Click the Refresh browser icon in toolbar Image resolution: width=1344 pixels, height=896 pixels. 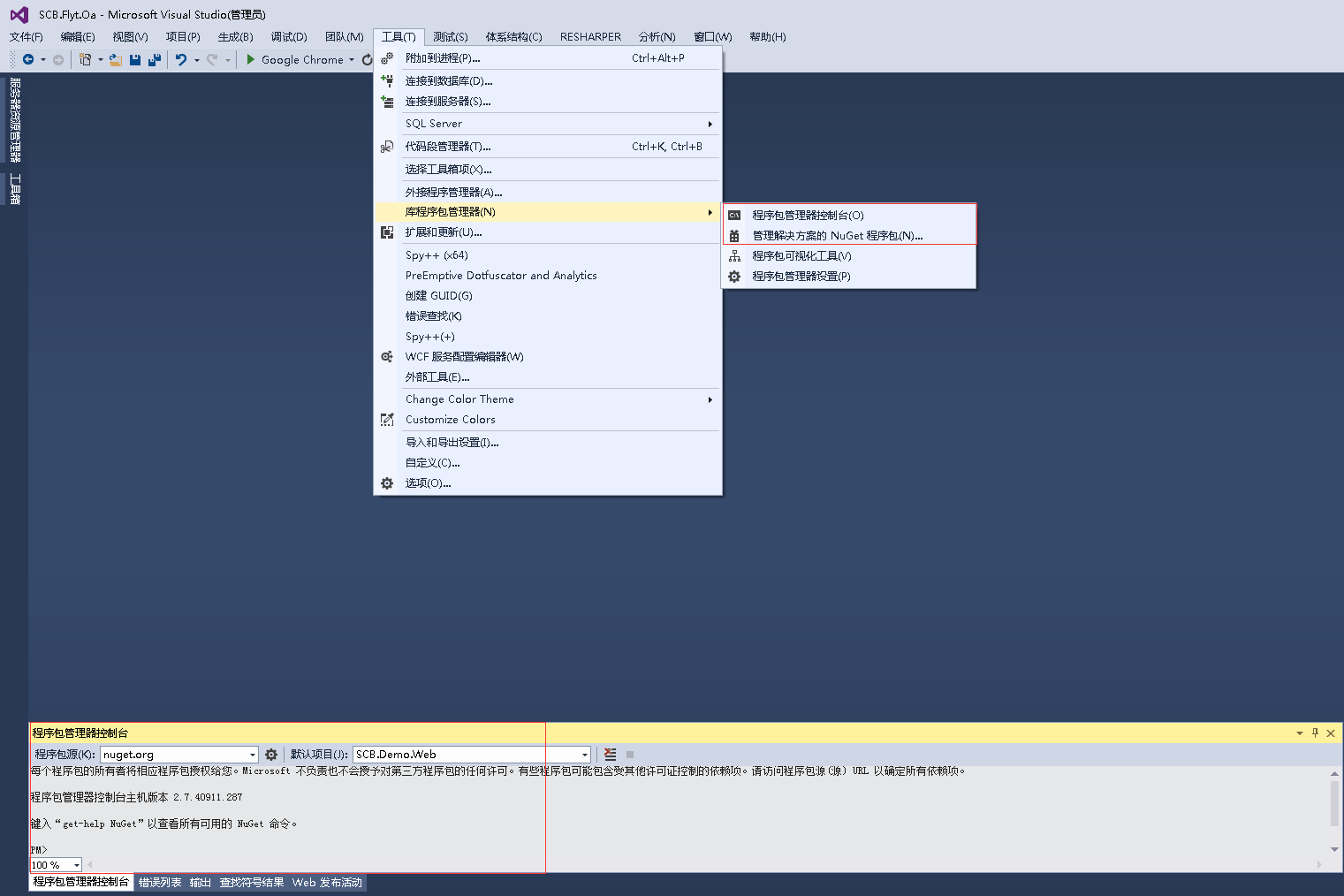coord(367,59)
